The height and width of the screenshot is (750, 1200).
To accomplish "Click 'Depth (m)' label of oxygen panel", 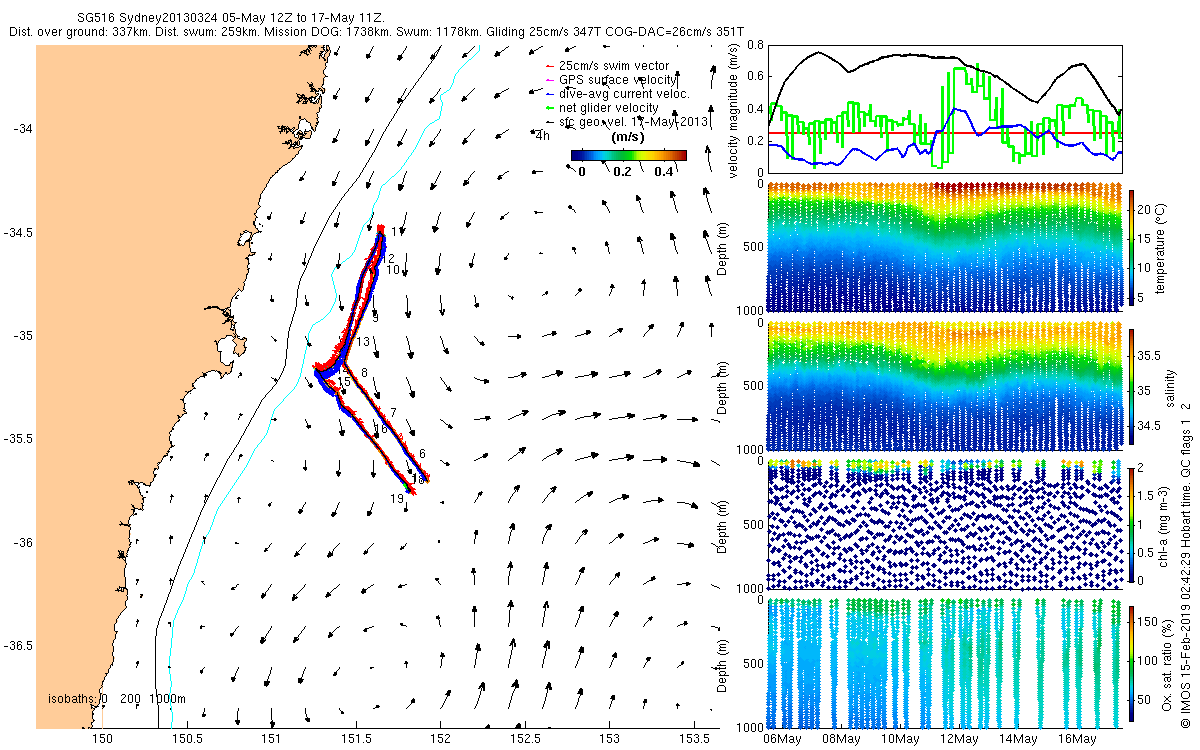I will (x=723, y=664).
